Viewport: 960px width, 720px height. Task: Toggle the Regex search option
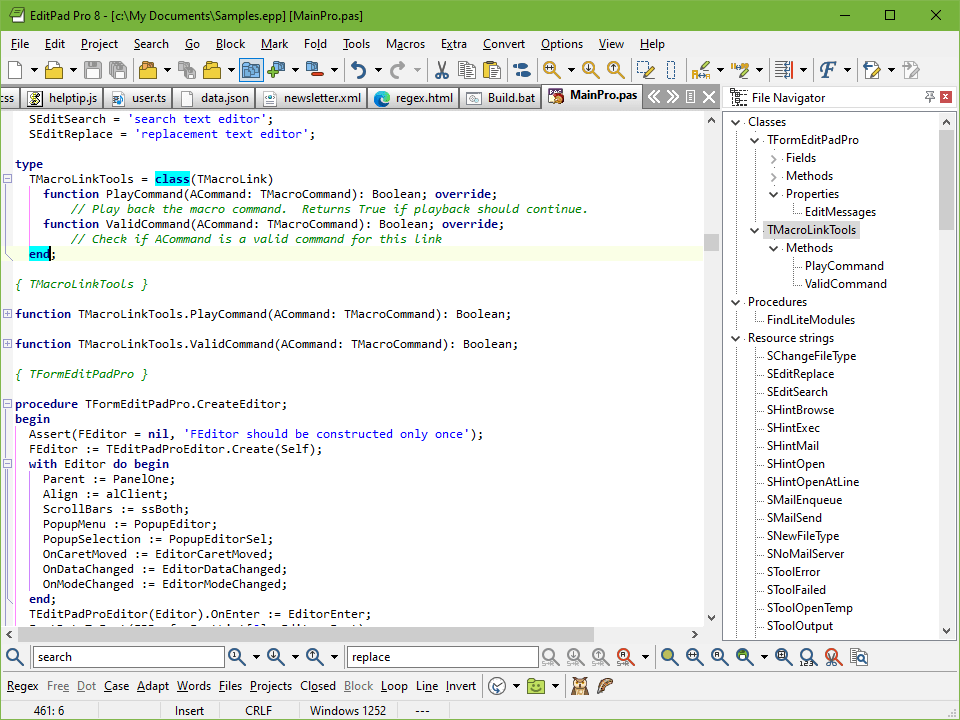[x=23, y=686]
